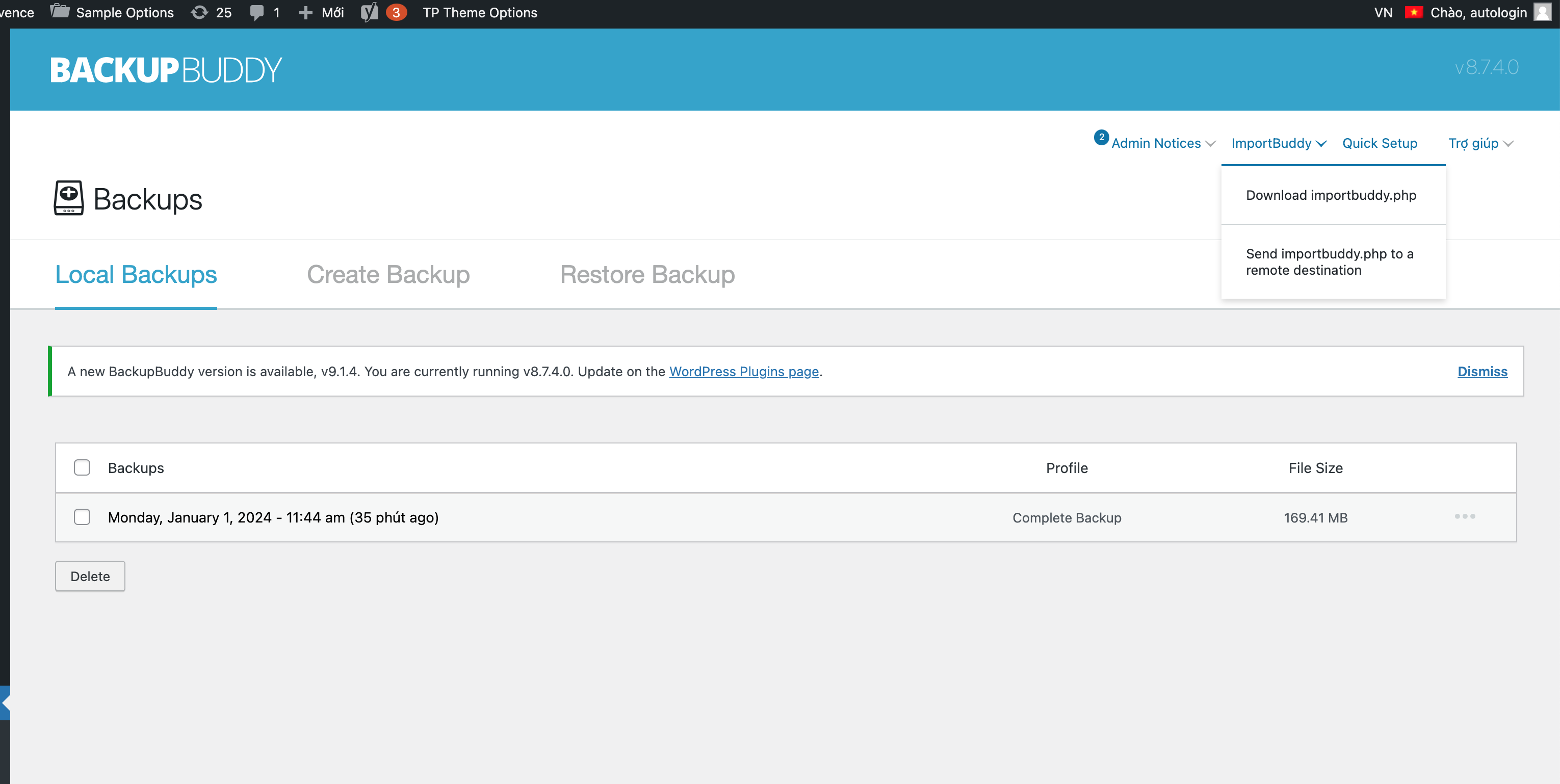Viewport: 1560px width, 784px height.
Task: Click the plus icon for Mới
Action: click(306, 12)
